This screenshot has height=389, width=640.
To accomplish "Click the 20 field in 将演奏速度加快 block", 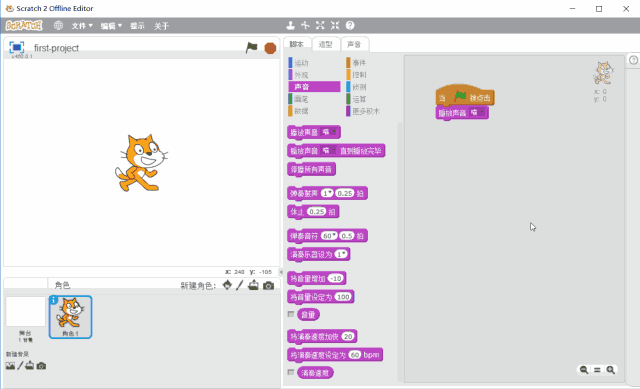I will pos(348,336).
